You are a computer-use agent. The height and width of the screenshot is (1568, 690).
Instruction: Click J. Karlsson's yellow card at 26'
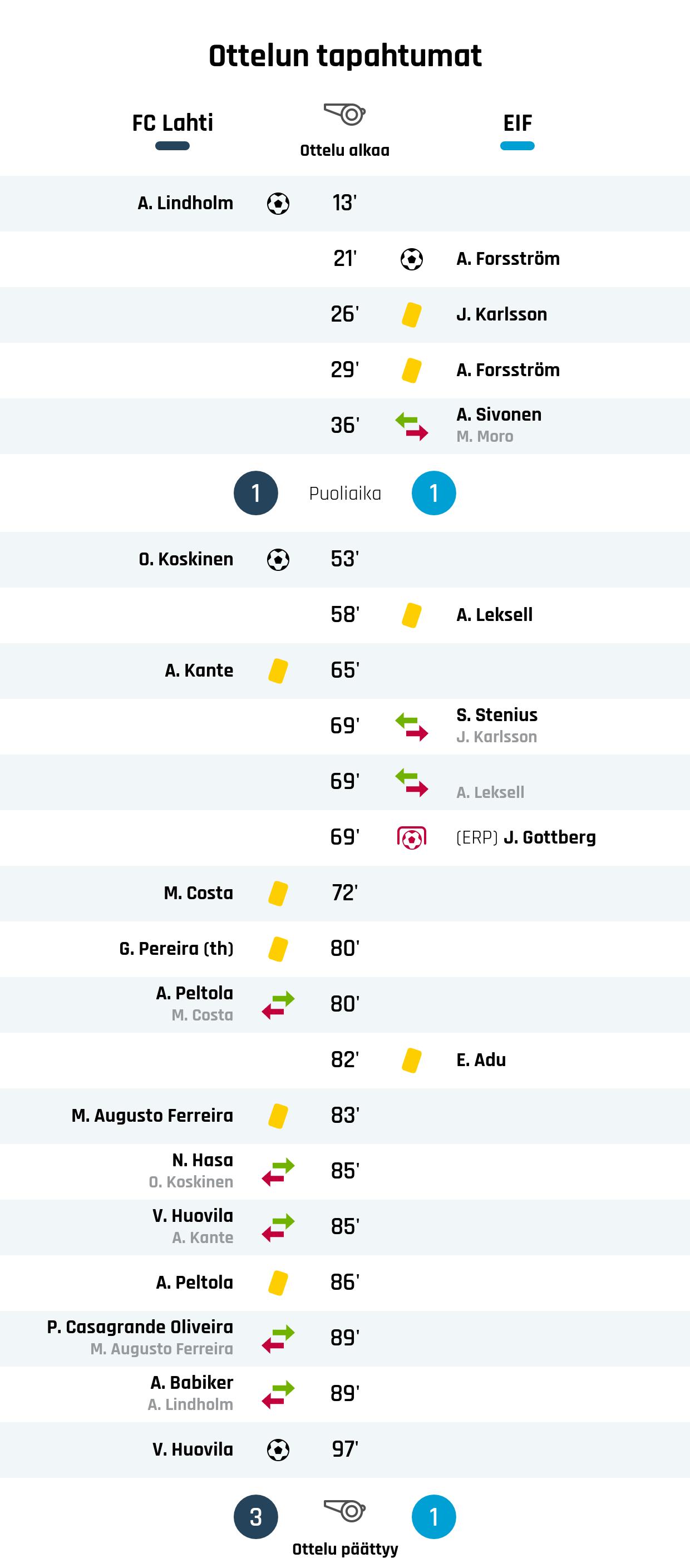pyautogui.click(x=411, y=315)
